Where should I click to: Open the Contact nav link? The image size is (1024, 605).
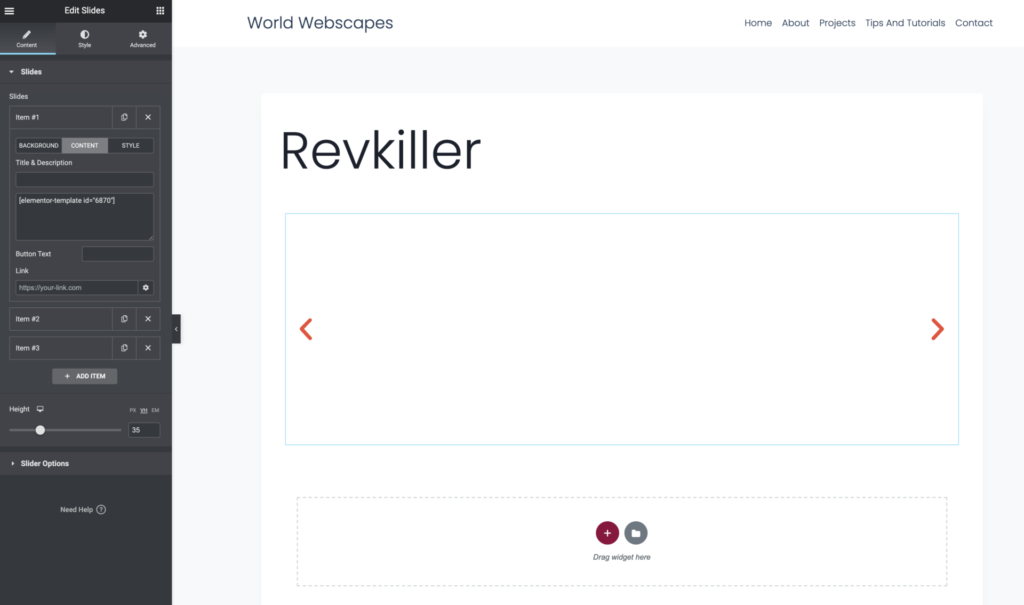point(974,23)
